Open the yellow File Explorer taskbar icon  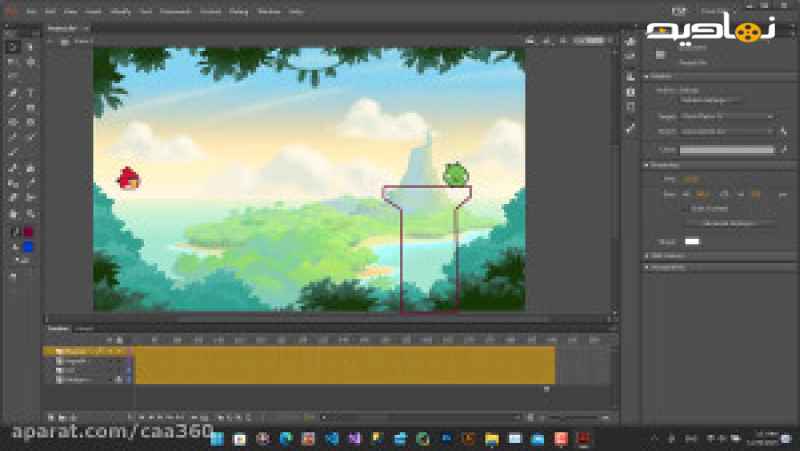[x=492, y=439]
